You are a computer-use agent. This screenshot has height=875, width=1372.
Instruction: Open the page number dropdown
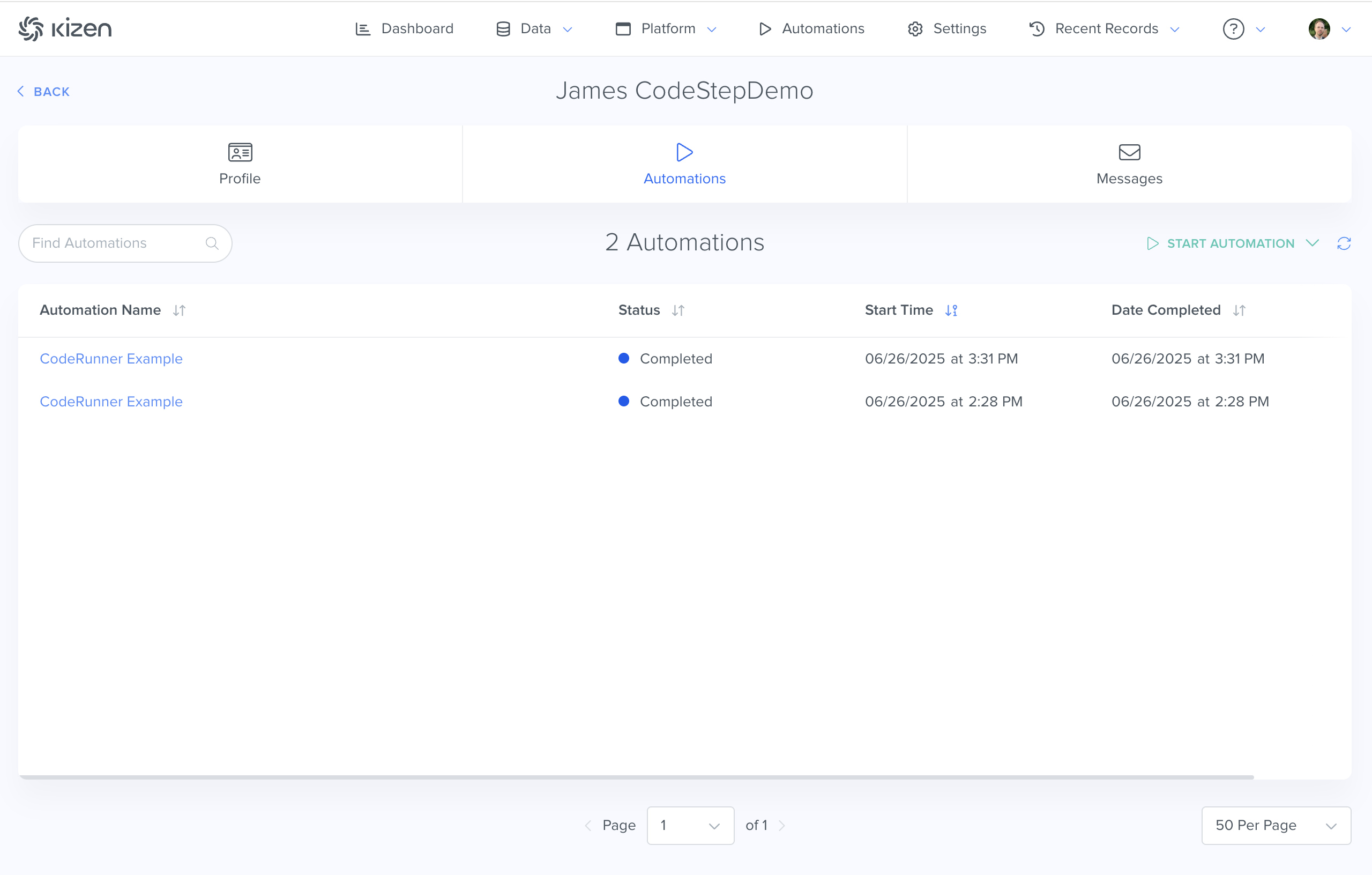(x=690, y=826)
